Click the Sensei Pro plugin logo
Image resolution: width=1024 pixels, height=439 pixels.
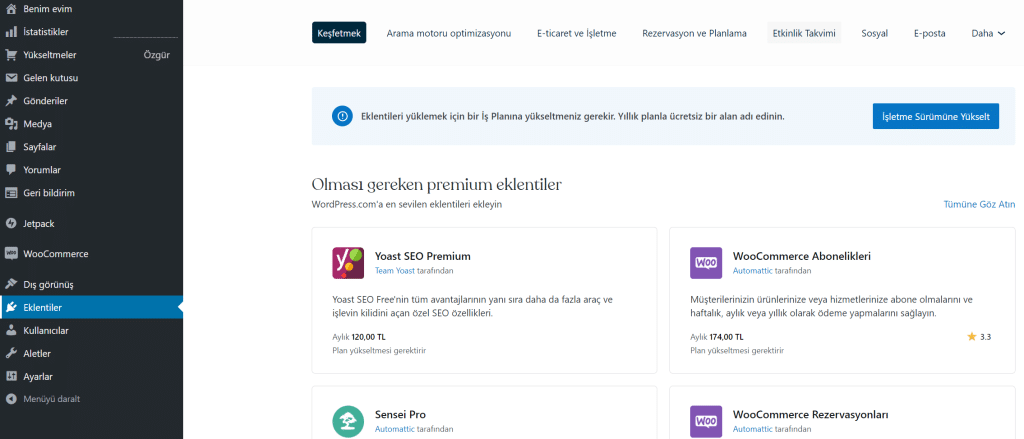coord(348,421)
